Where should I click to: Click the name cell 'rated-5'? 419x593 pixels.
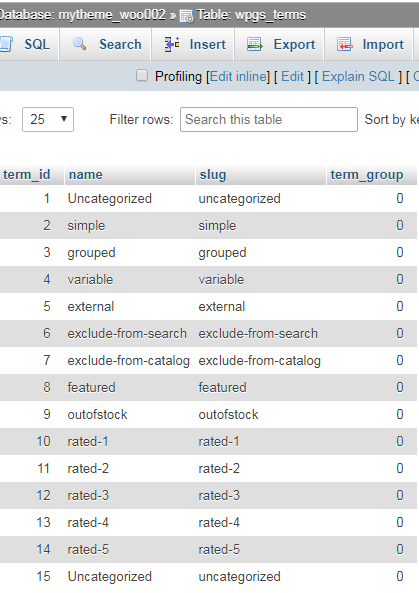click(x=88, y=550)
